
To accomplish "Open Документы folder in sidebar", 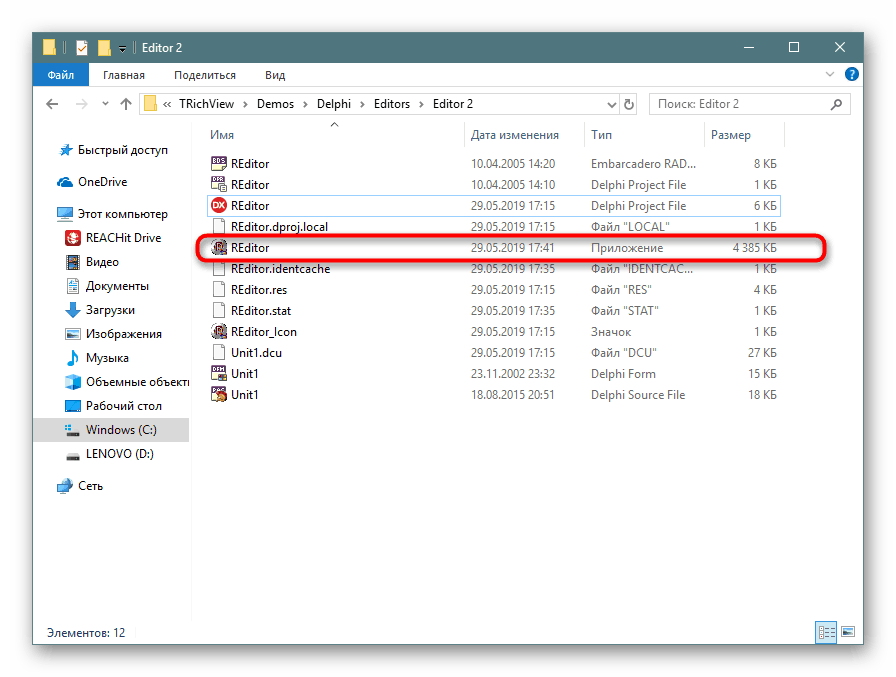I will pos(107,286).
